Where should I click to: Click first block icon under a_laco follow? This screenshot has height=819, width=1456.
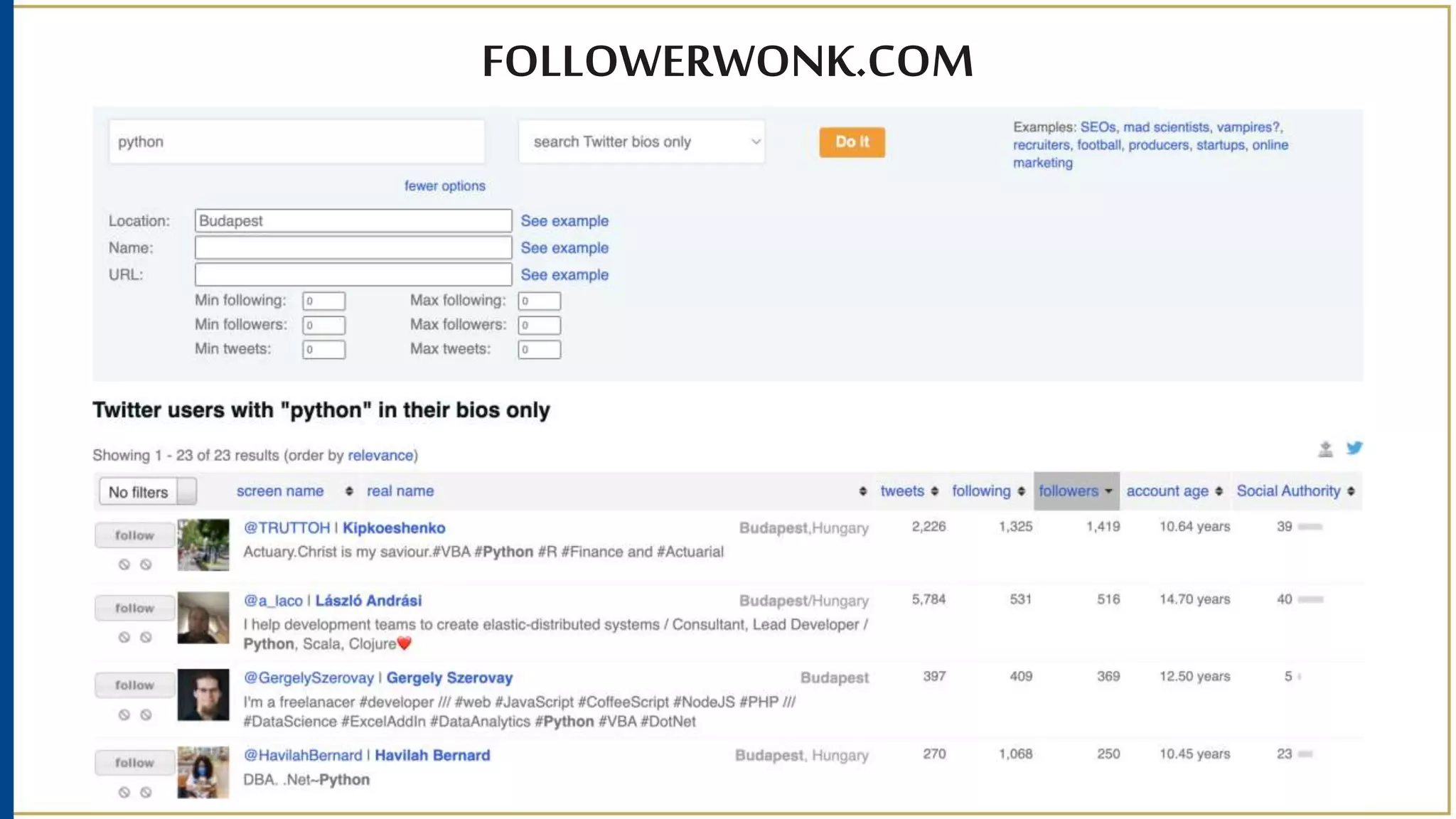point(124,637)
